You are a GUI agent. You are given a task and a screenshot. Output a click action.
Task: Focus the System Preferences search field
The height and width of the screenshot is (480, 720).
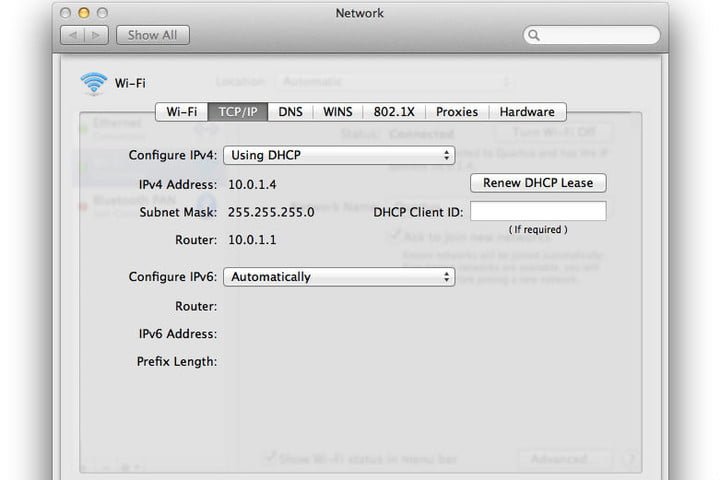point(591,35)
